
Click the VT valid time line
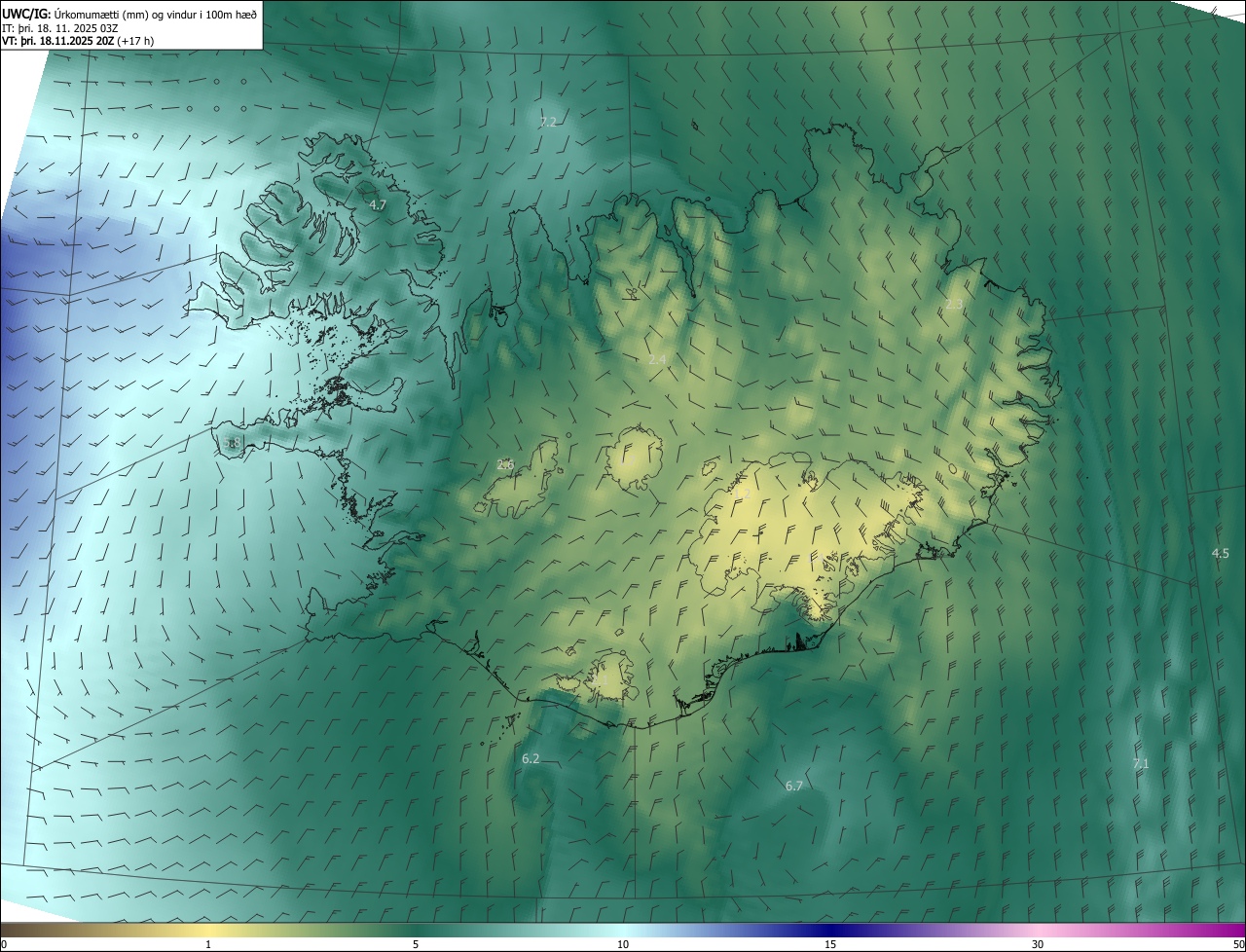(x=78, y=41)
